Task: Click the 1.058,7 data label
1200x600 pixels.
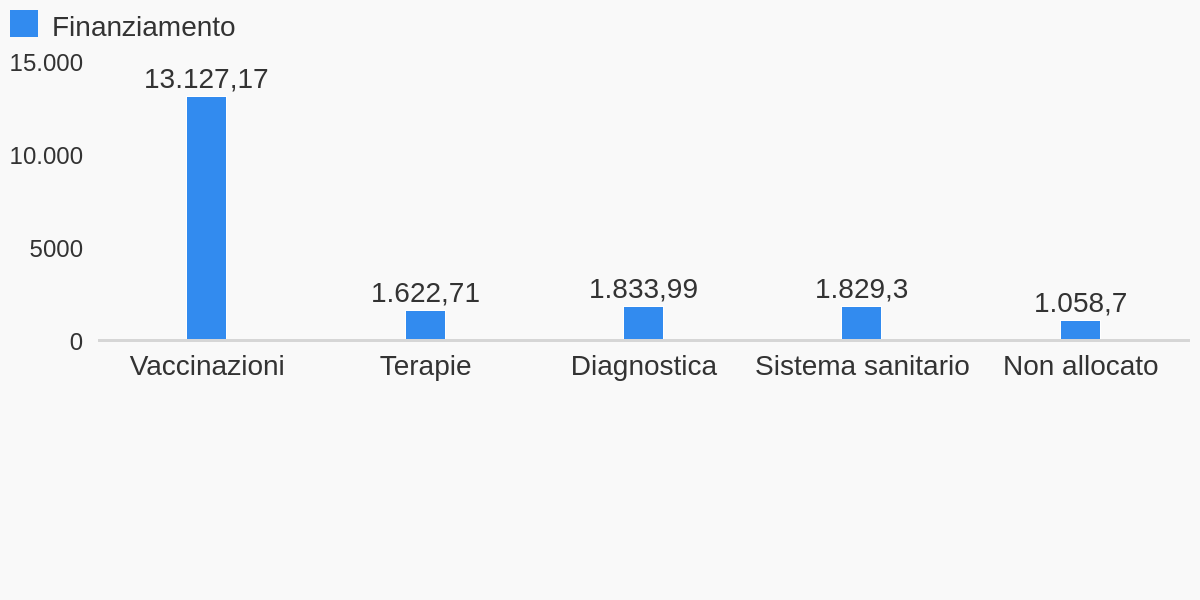Action: [x=1080, y=303]
